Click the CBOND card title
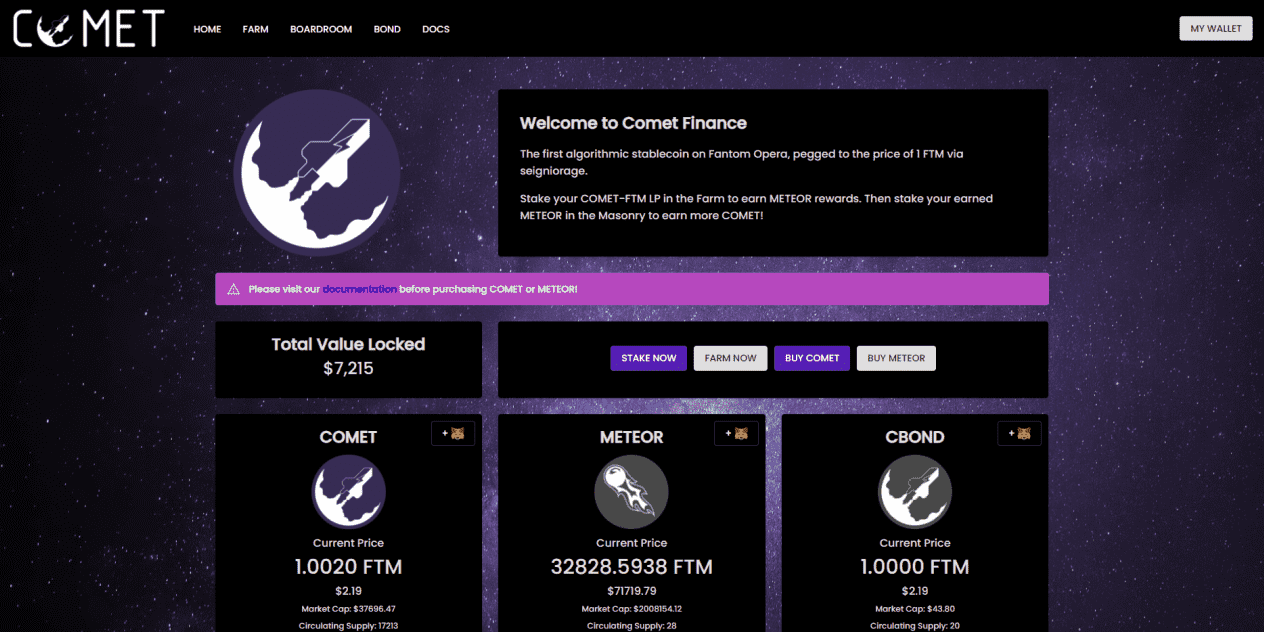1264x632 pixels. 915,437
